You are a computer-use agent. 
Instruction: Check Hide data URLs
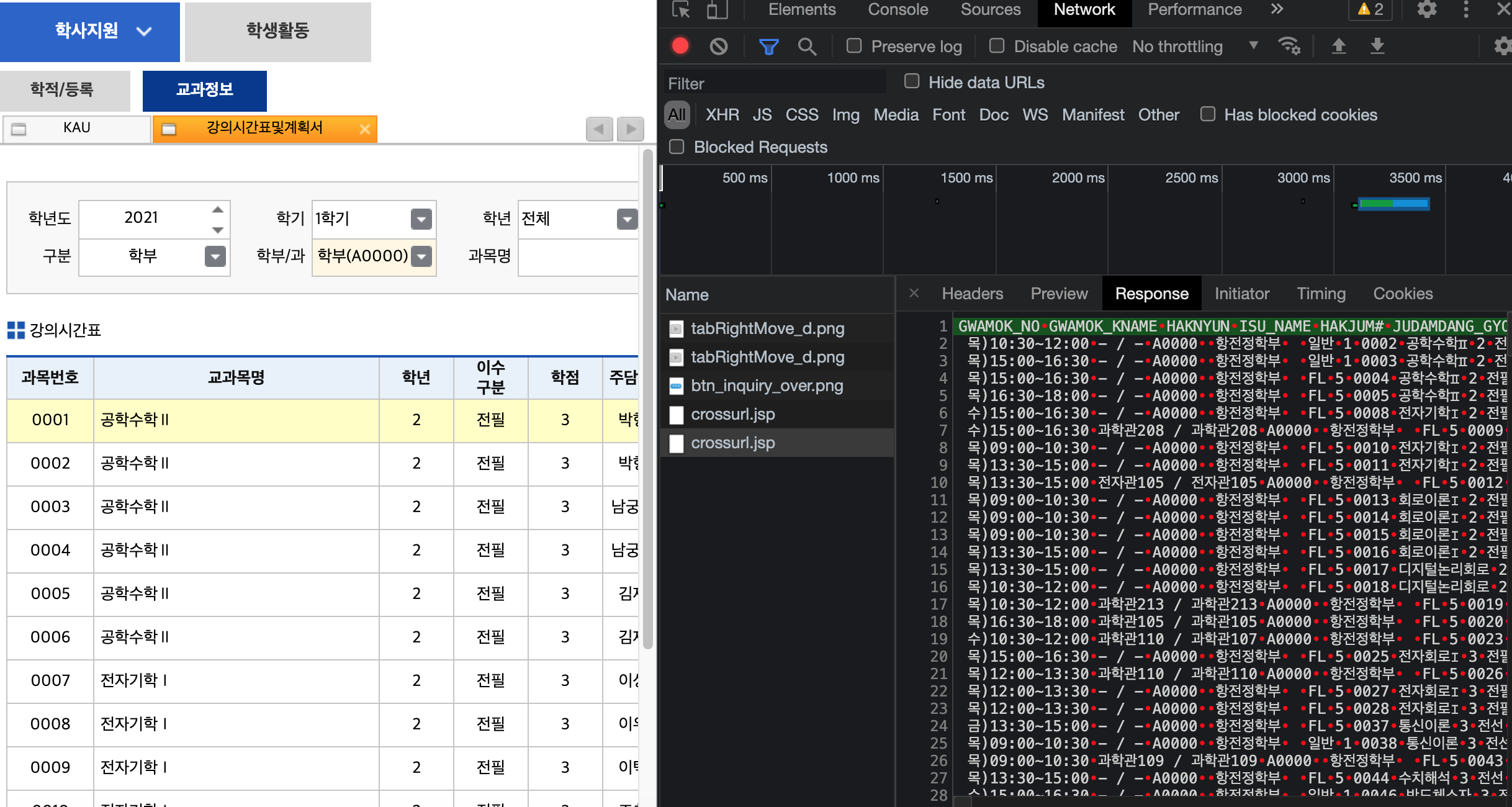(912, 81)
